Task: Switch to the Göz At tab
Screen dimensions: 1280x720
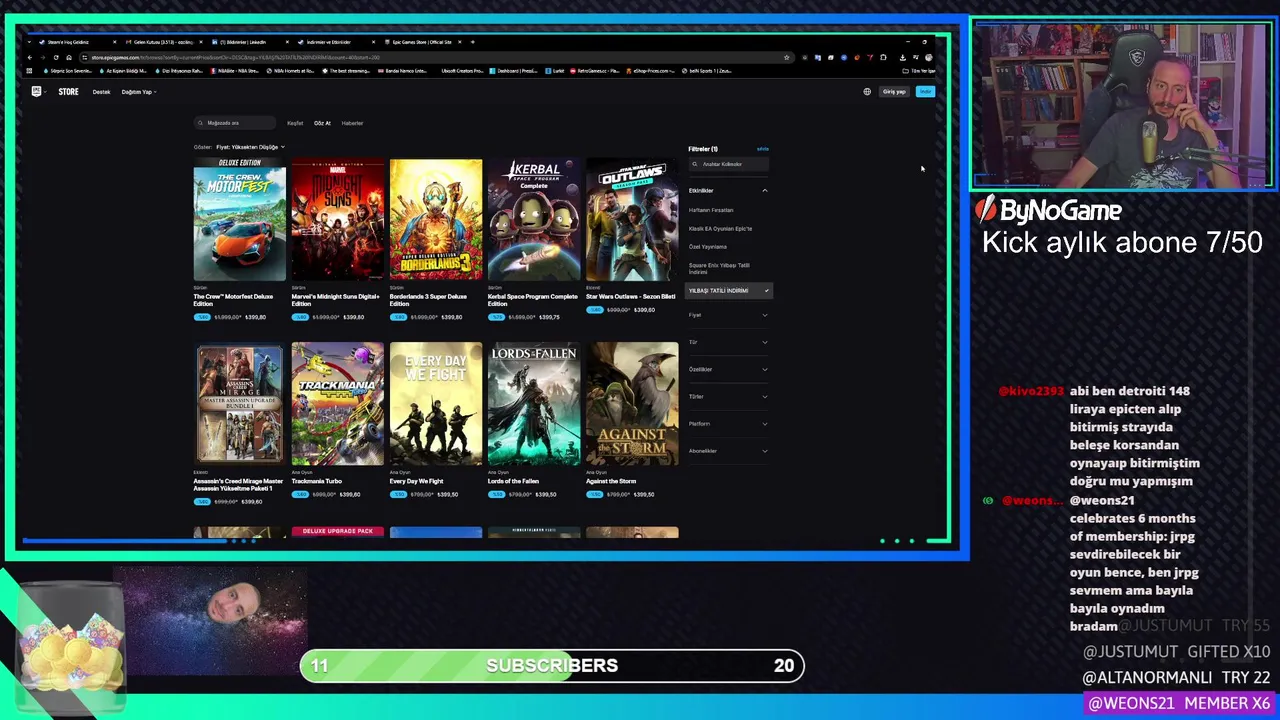Action: 322,123
